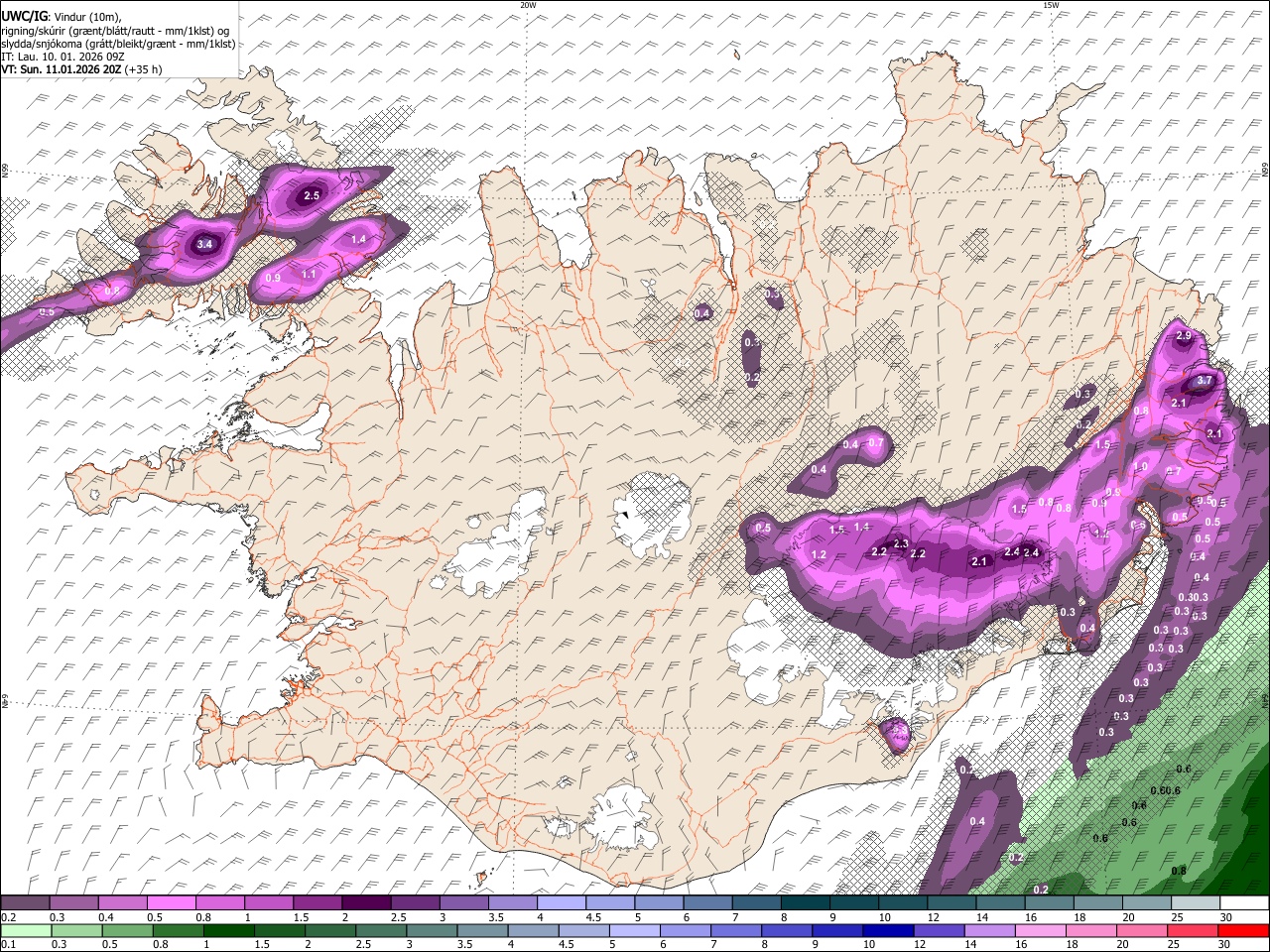Pick the upper-row legend swatch between 0.2 and 0.3
The height and width of the screenshot is (952, 1270).
click(26, 903)
